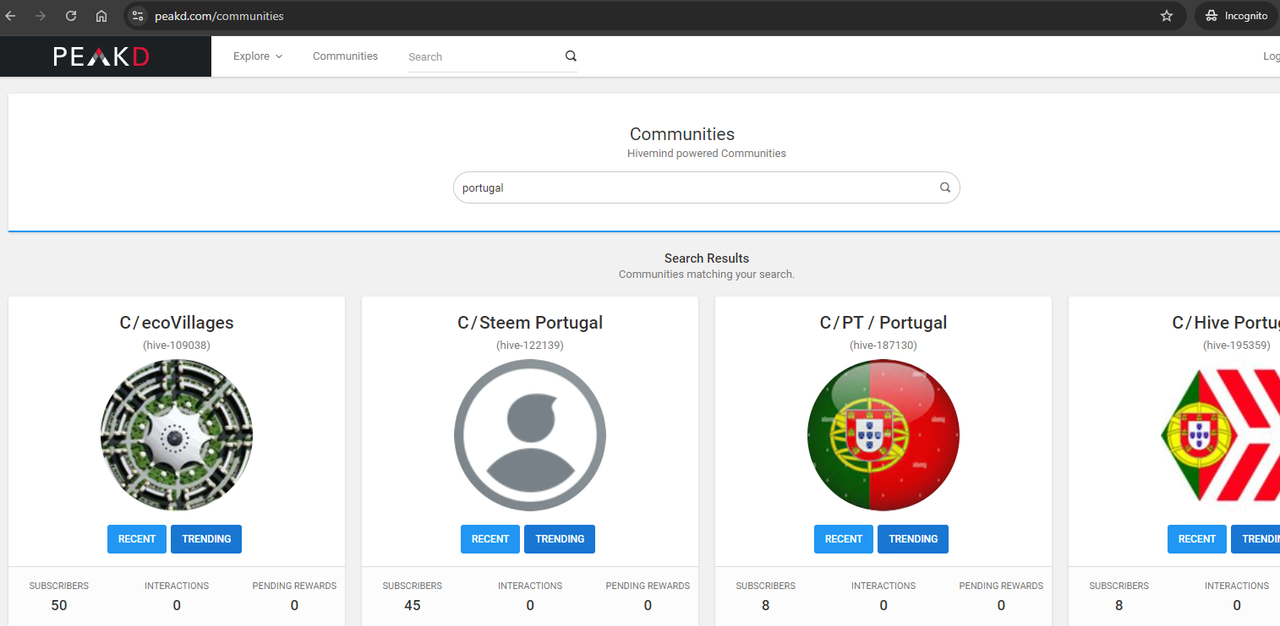Click the community search box containing 'portugal'
This screenshot has width=1280, height=626.
(706, 188)
